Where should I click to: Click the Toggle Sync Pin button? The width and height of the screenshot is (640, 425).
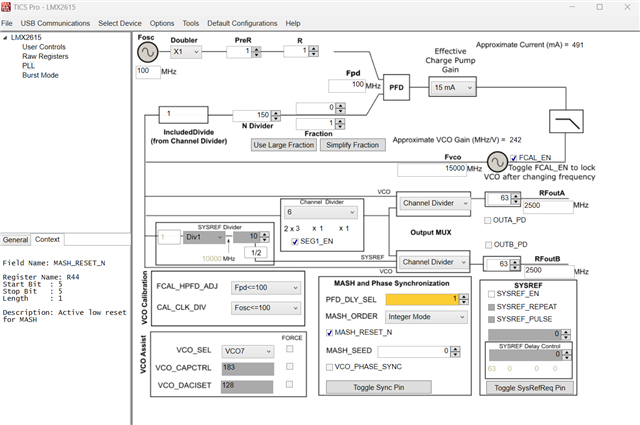pyautogui.click(x=378, y=387)
